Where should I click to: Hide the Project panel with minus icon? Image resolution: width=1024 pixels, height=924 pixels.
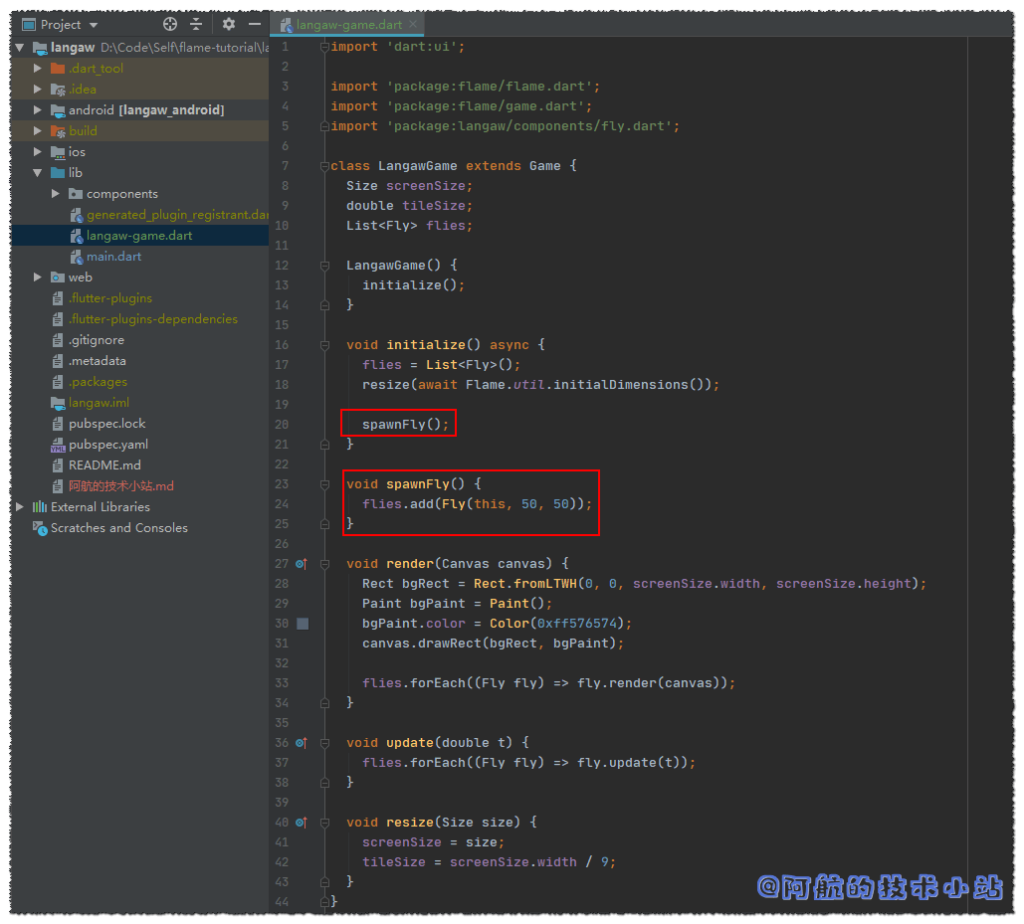coord(254,24)
